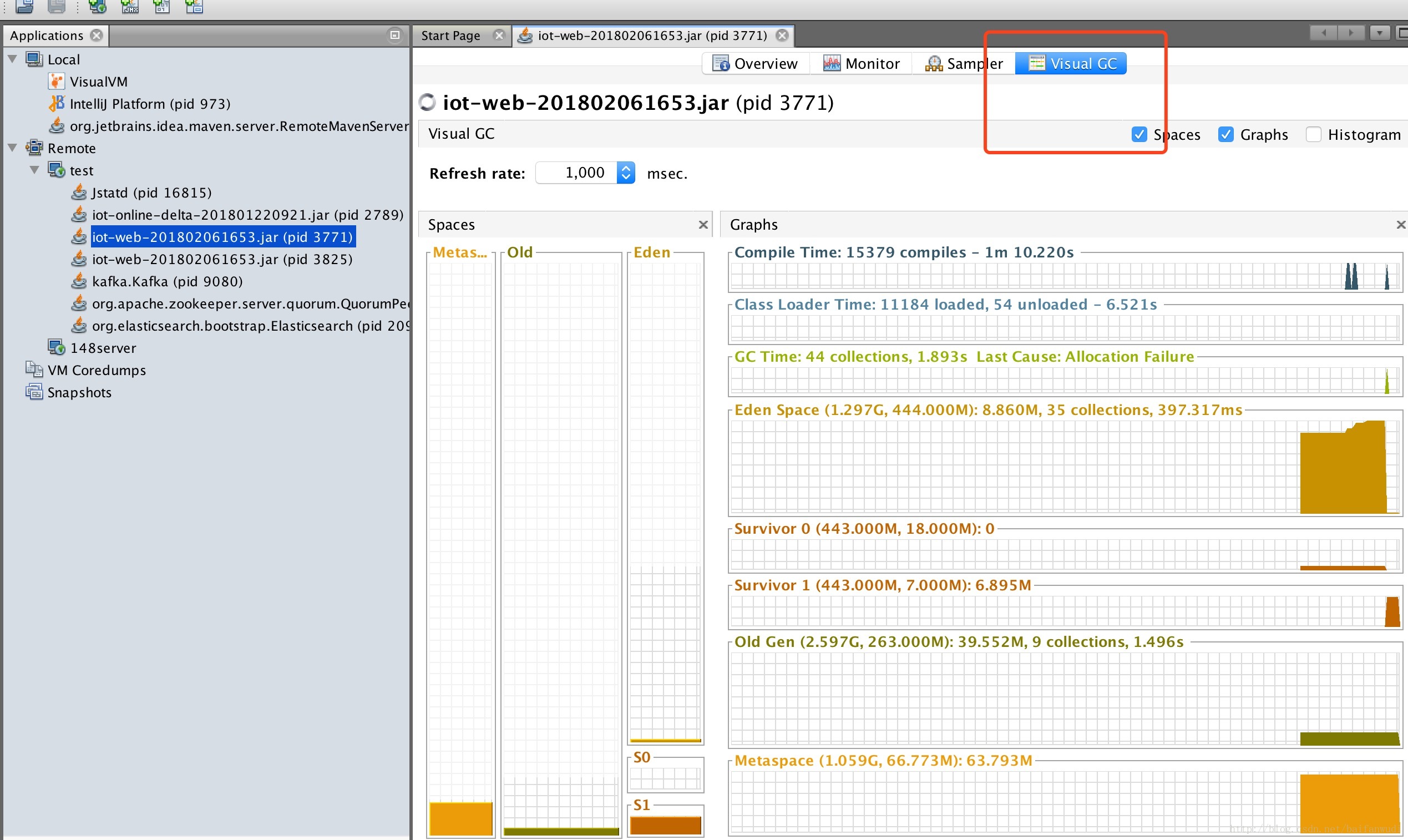Click the Refresh rate input field

click(x=580, y=173)
